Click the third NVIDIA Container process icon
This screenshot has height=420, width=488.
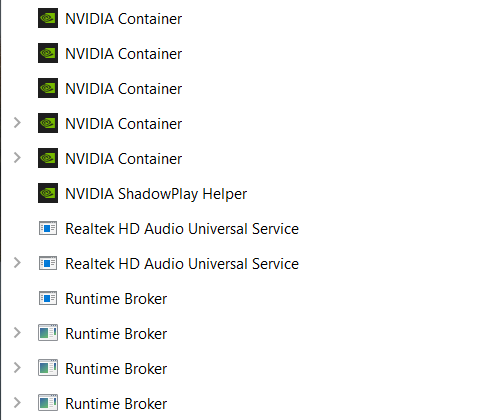(x=48, y=88)
